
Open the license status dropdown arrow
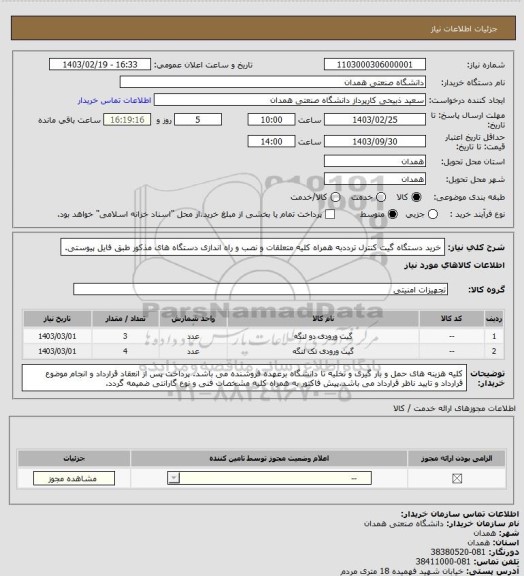tap(174, 478)
